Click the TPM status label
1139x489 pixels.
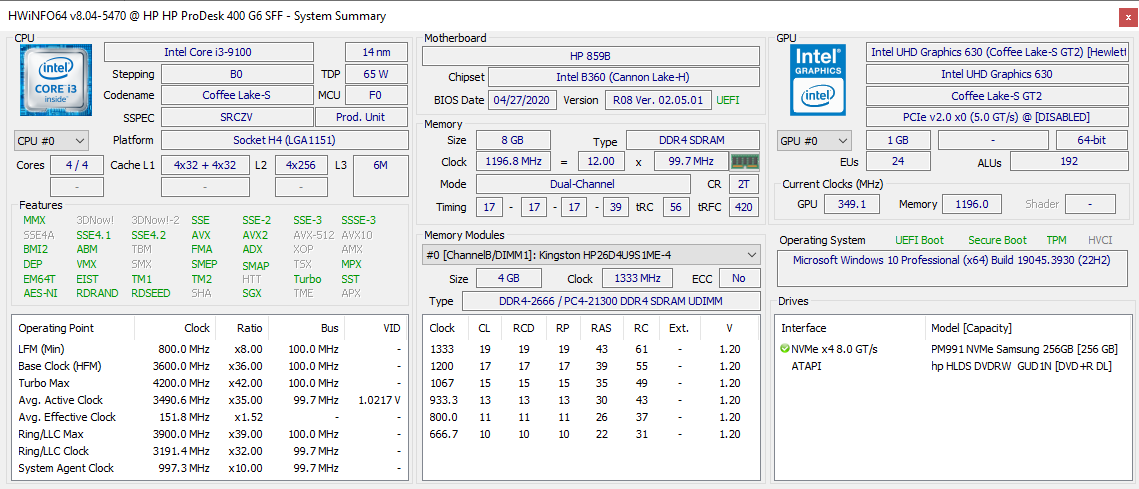point(1057,241)
